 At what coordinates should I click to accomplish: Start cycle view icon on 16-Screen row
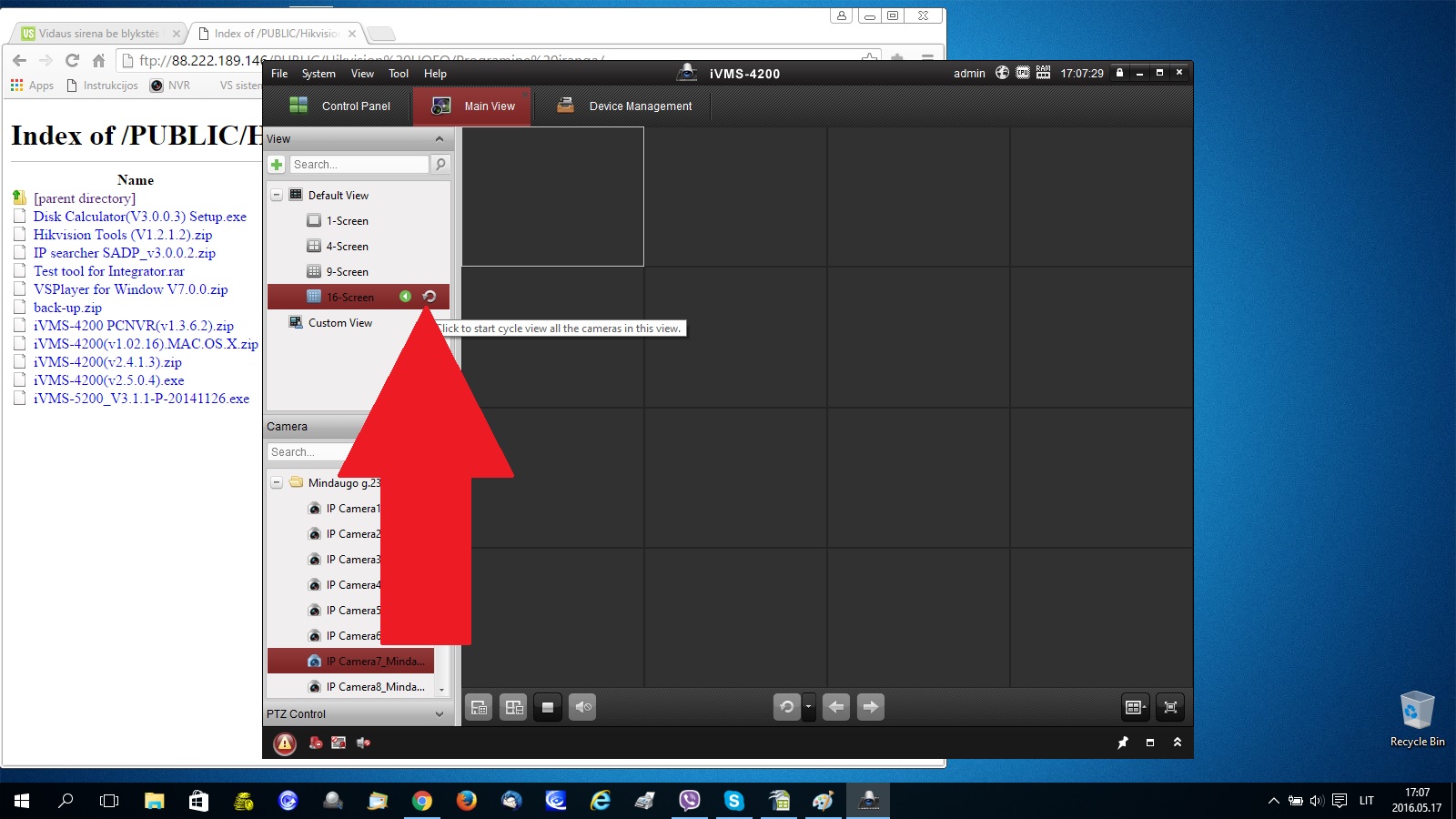click(430, 297)
